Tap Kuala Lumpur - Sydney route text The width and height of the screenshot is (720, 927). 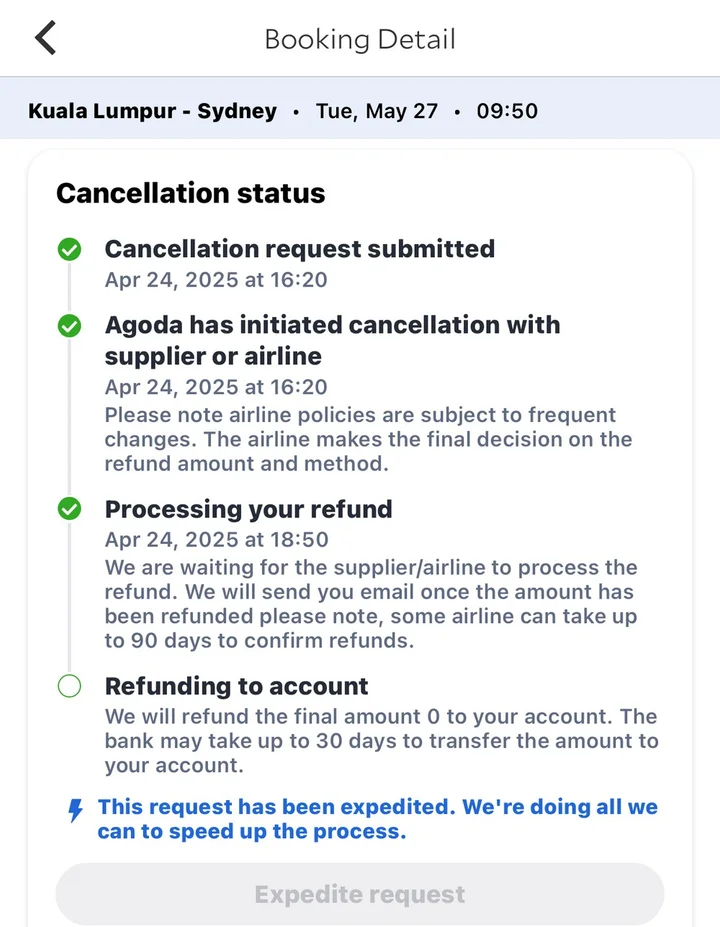click(152, 111)
